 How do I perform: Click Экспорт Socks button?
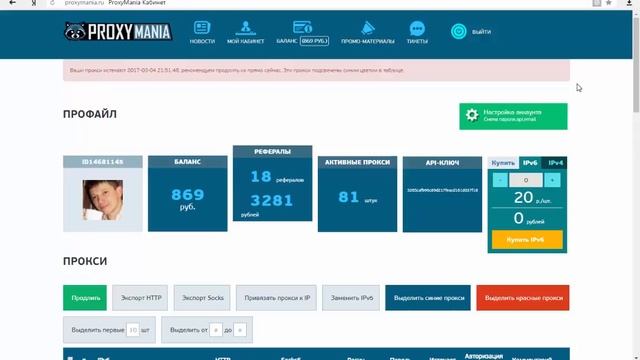[202, 298]
